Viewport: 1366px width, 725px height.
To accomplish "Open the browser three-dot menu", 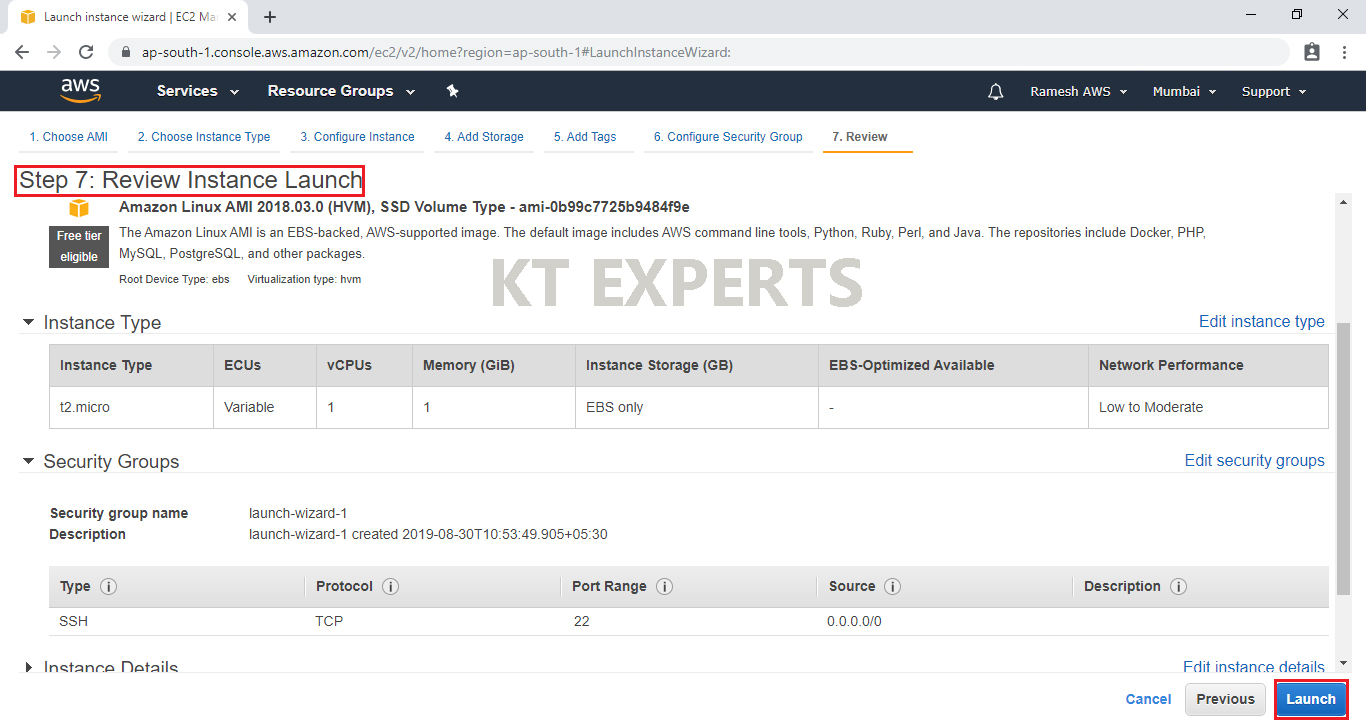I will 1344,52.
